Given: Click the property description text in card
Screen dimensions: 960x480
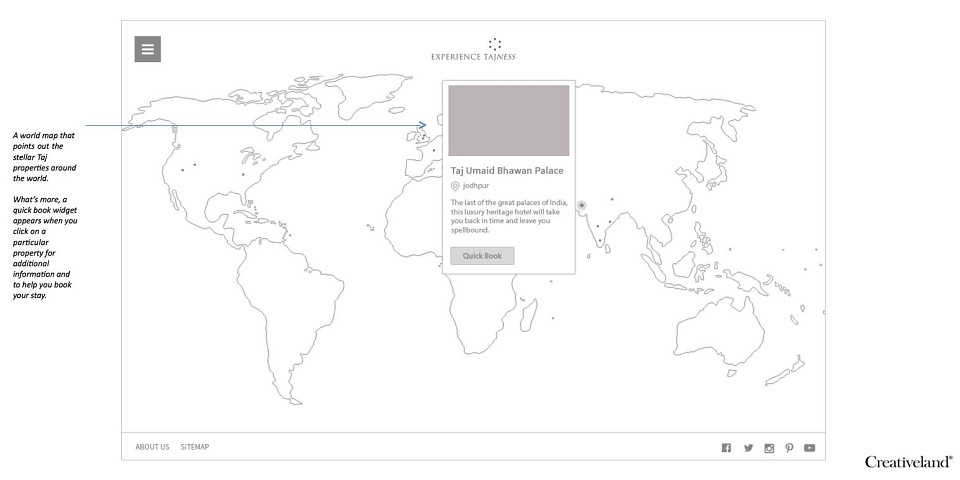Looking at the screenshot, I should click(x=509, y=217).
